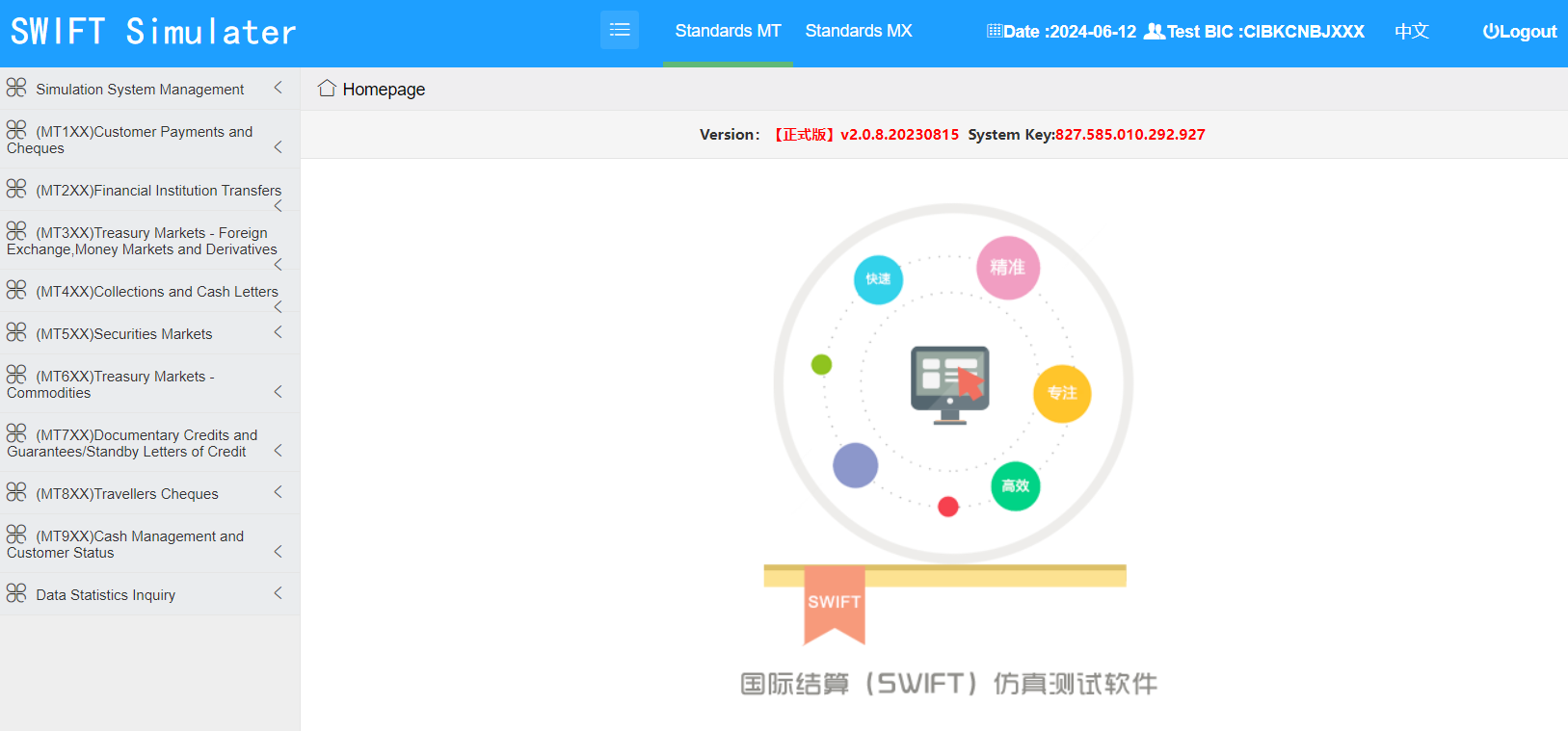Open MT3XX Treasury Markets Foreign Exchange menu

point(149,241)
